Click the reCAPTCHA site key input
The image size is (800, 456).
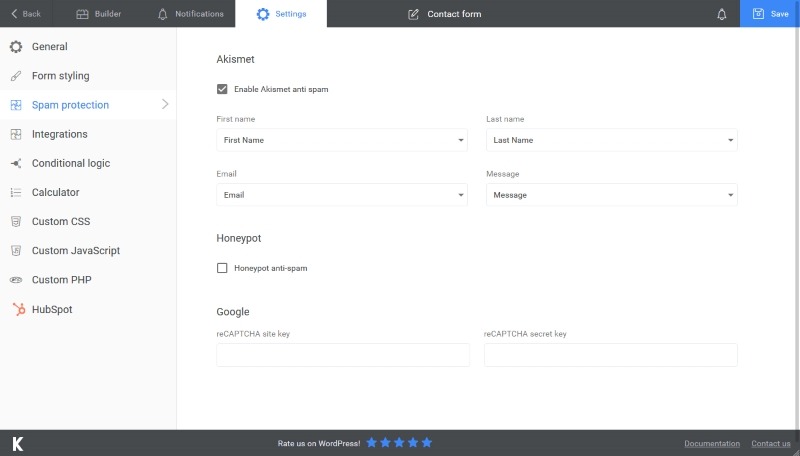(343, 355)
